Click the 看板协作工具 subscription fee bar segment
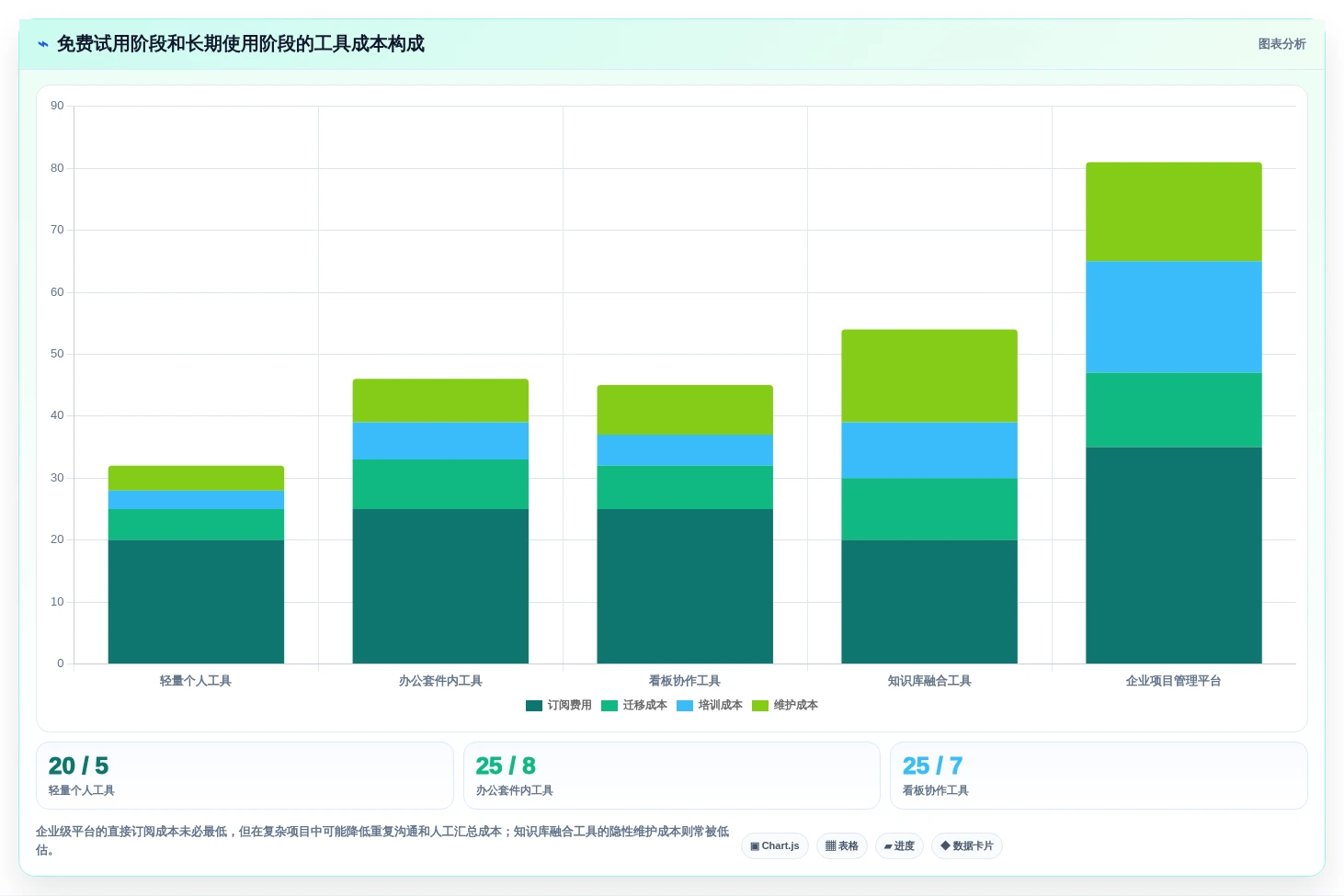Screen dimensions: 1344x896 point(685,586)
